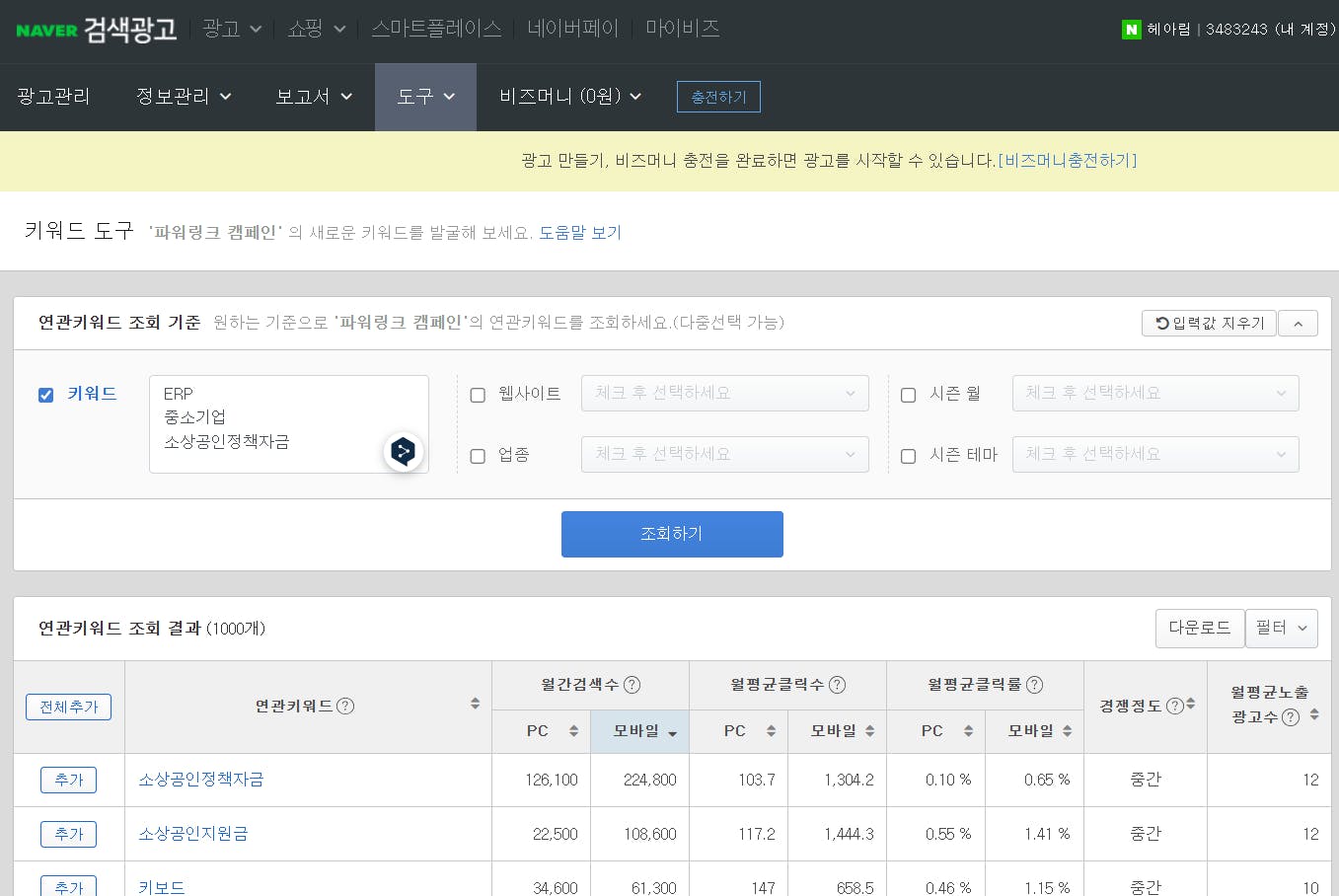Click the help icon beside 월평균클릭수
Screen dimensions: 1339x896
coord(837,685)
